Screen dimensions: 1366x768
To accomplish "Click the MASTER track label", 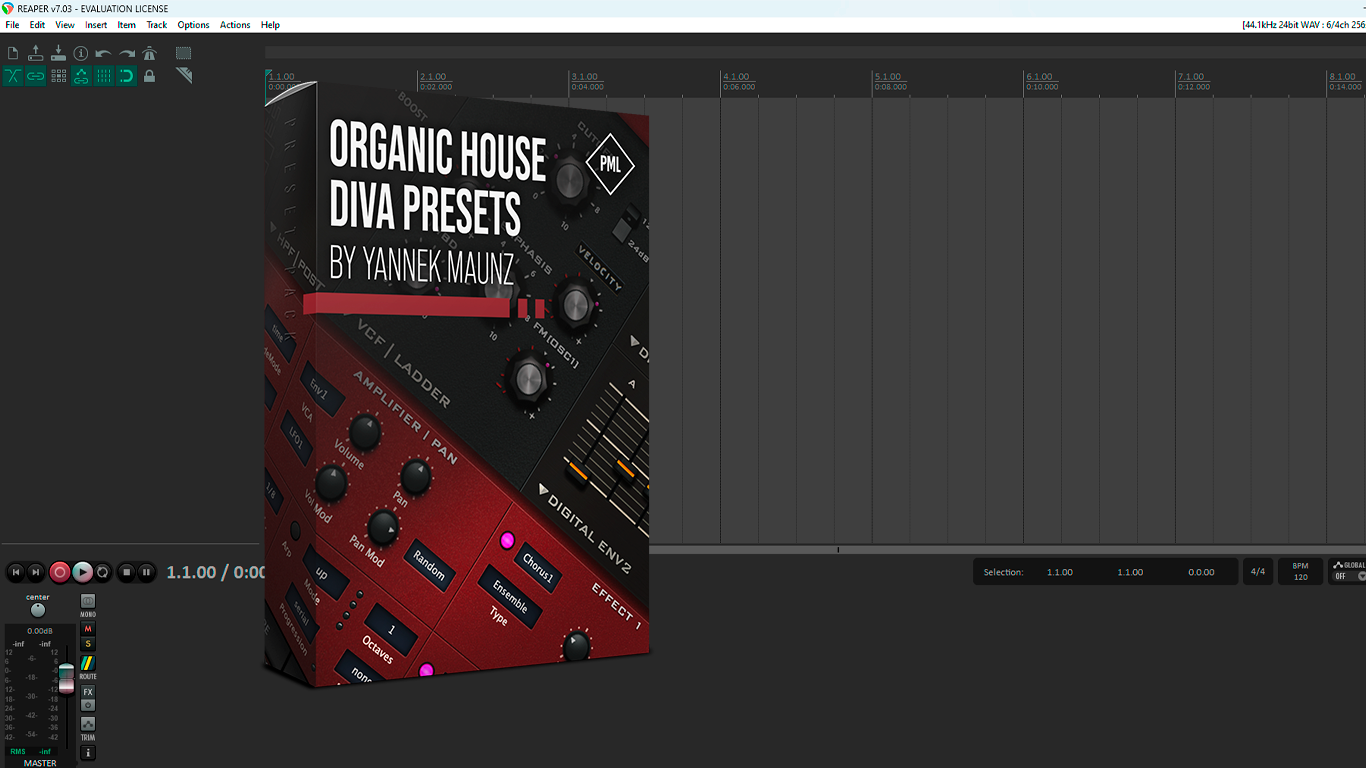I will pos(40,763).
